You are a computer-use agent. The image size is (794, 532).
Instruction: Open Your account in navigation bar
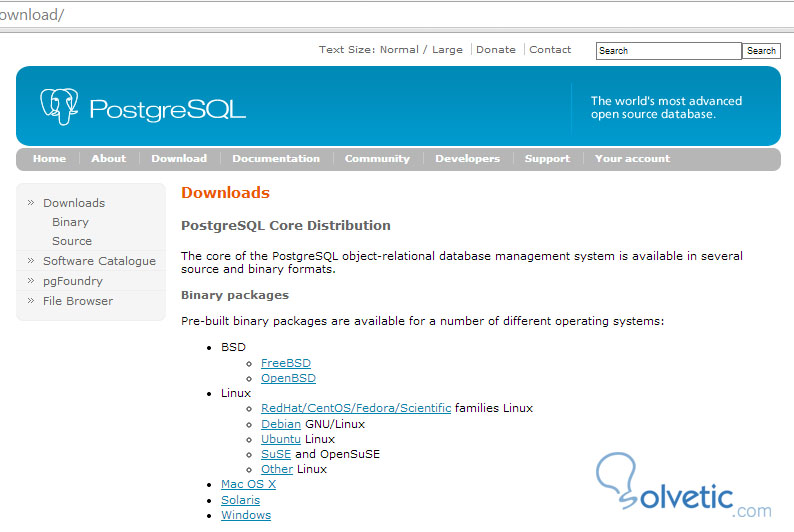click(x=632, y=158)
